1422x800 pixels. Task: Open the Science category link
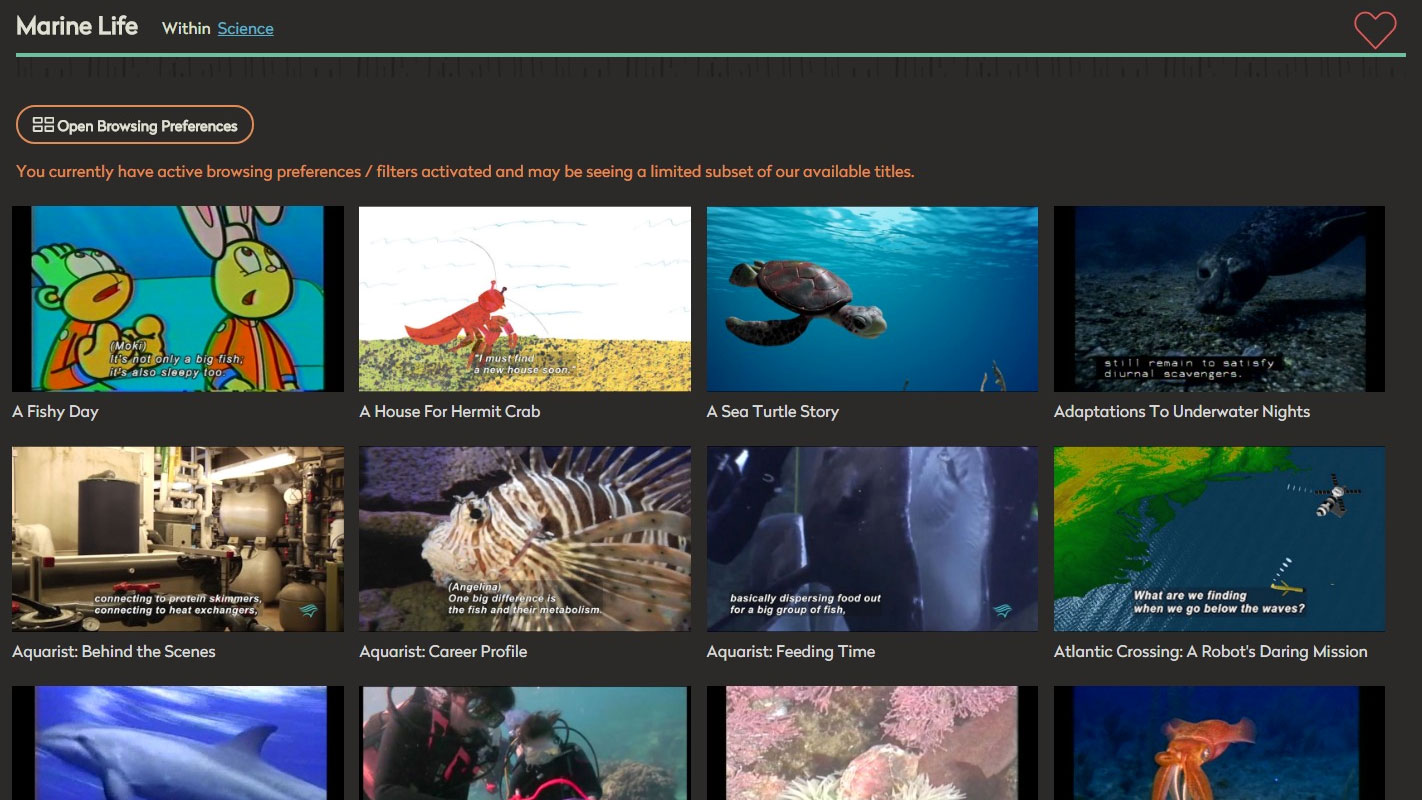pyautogui.click(x=245, y=28)
